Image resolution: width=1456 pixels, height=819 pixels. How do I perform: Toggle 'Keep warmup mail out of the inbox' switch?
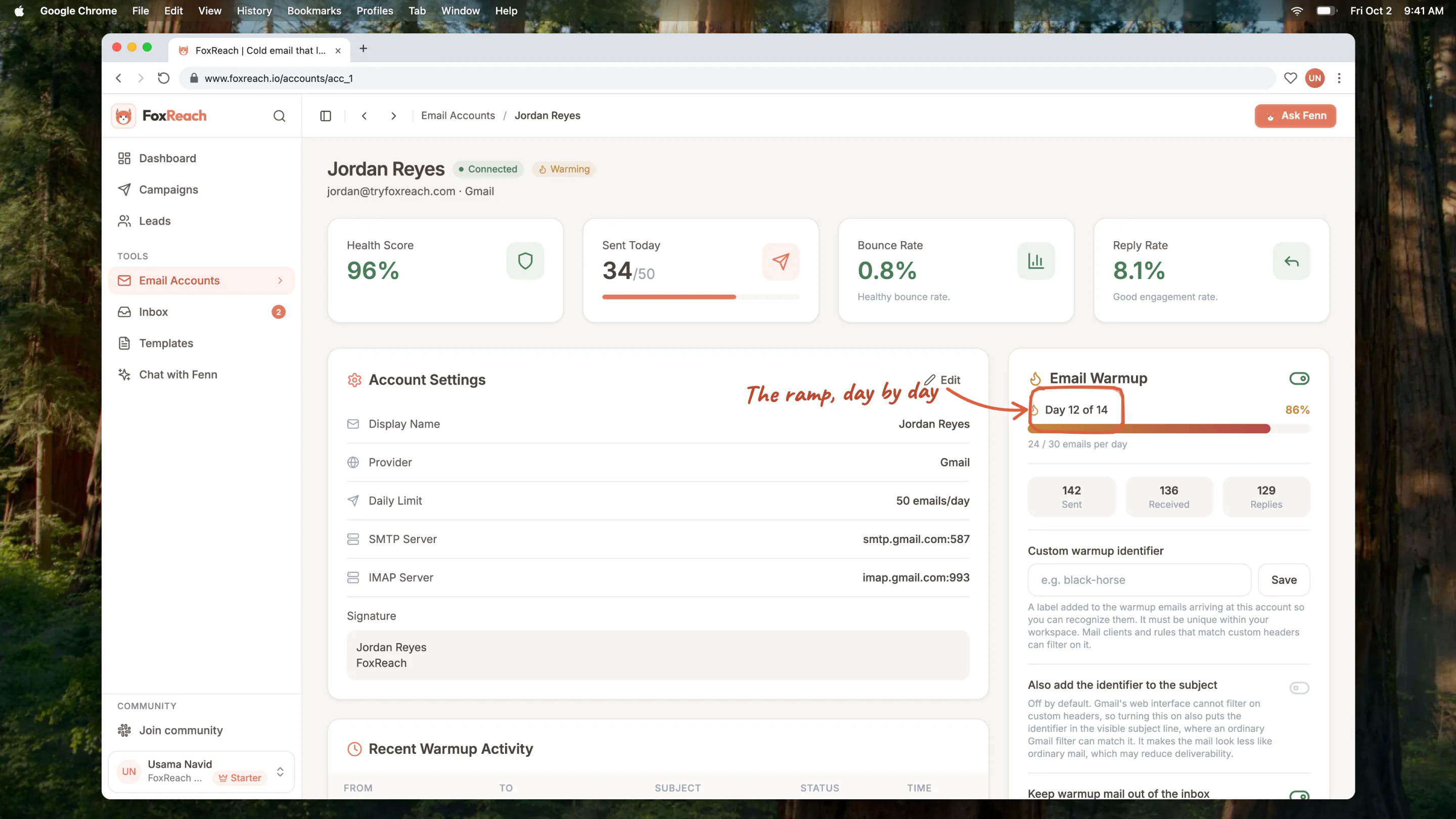1299,795
